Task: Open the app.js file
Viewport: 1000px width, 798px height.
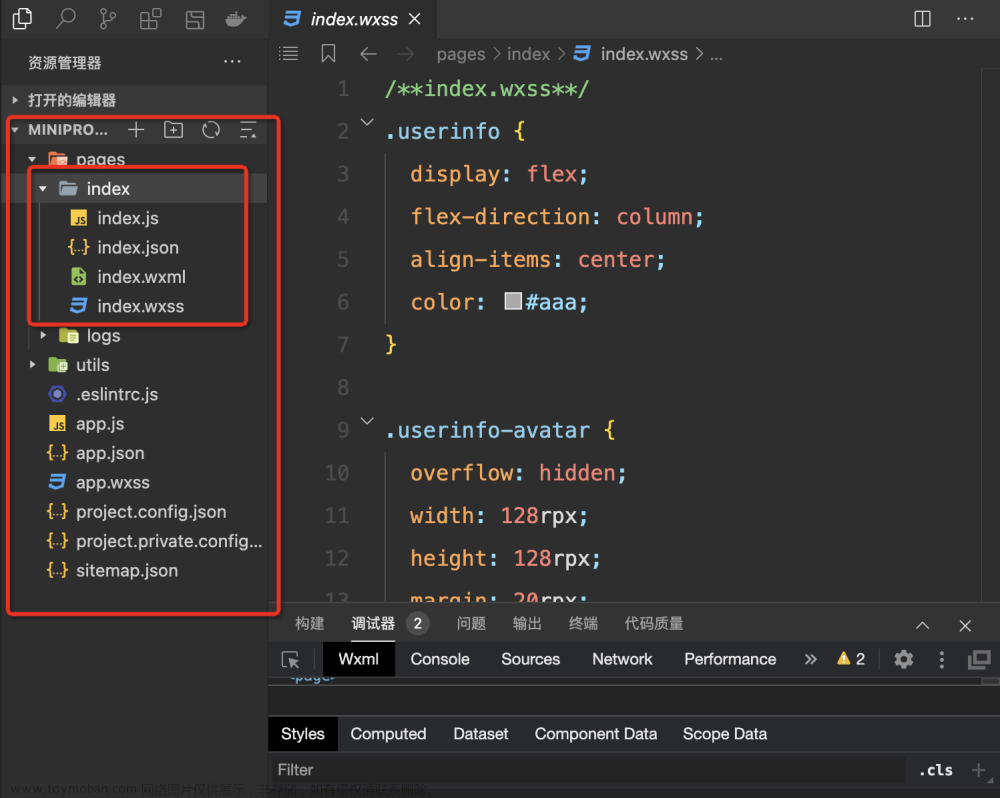Action: point(100,424)
